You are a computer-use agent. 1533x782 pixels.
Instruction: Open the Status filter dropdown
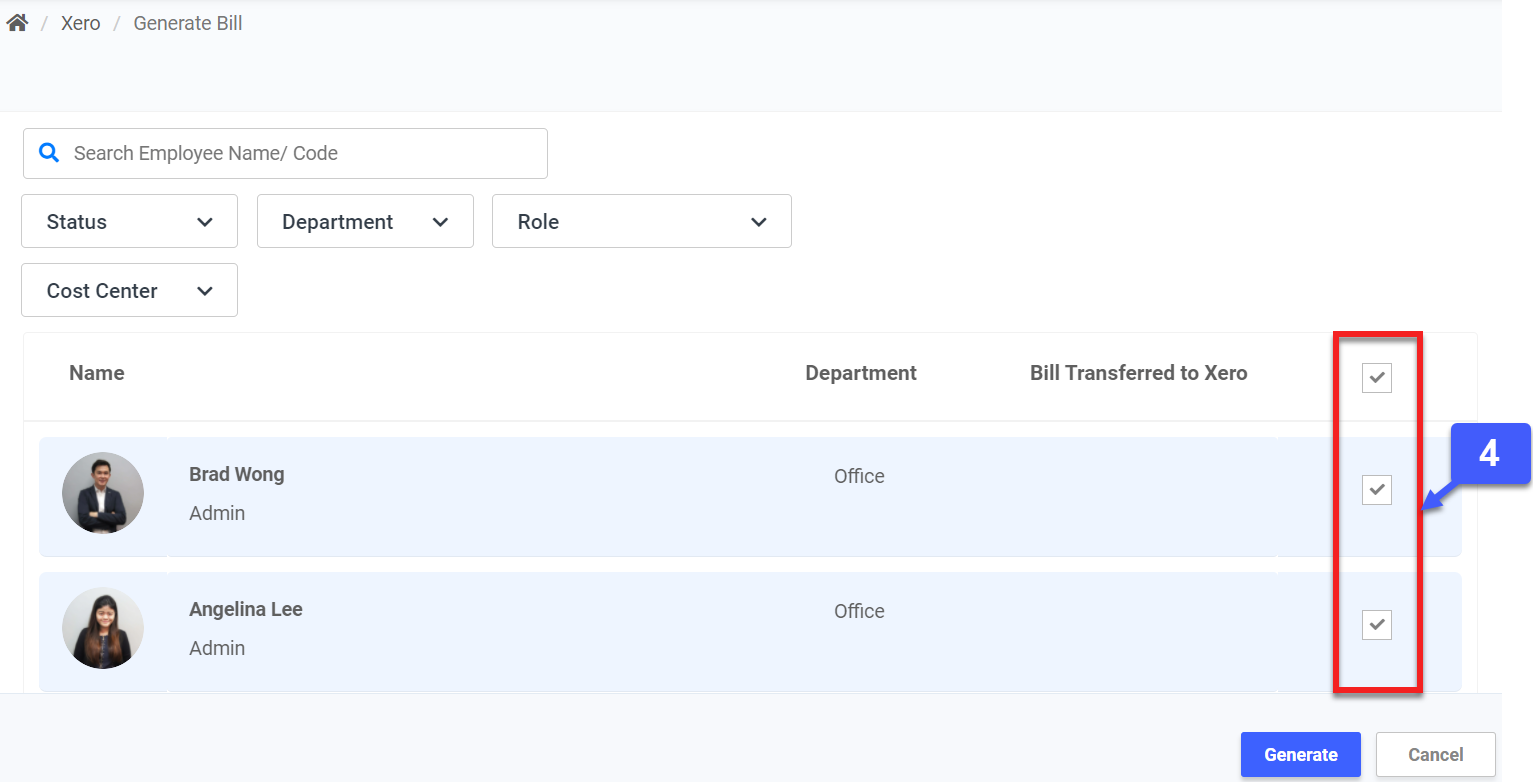click(129, 222)
